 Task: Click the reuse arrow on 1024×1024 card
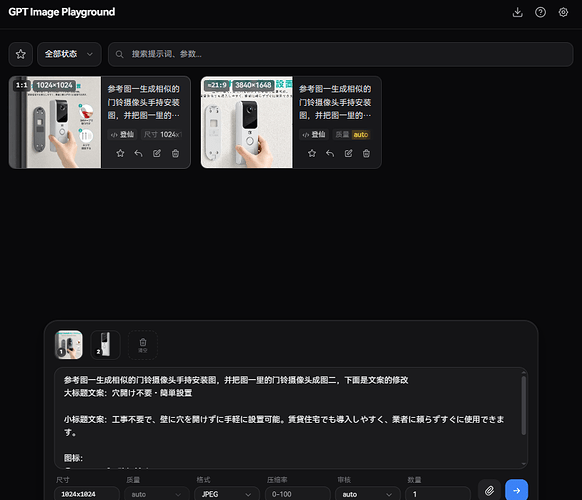[138, 153]
